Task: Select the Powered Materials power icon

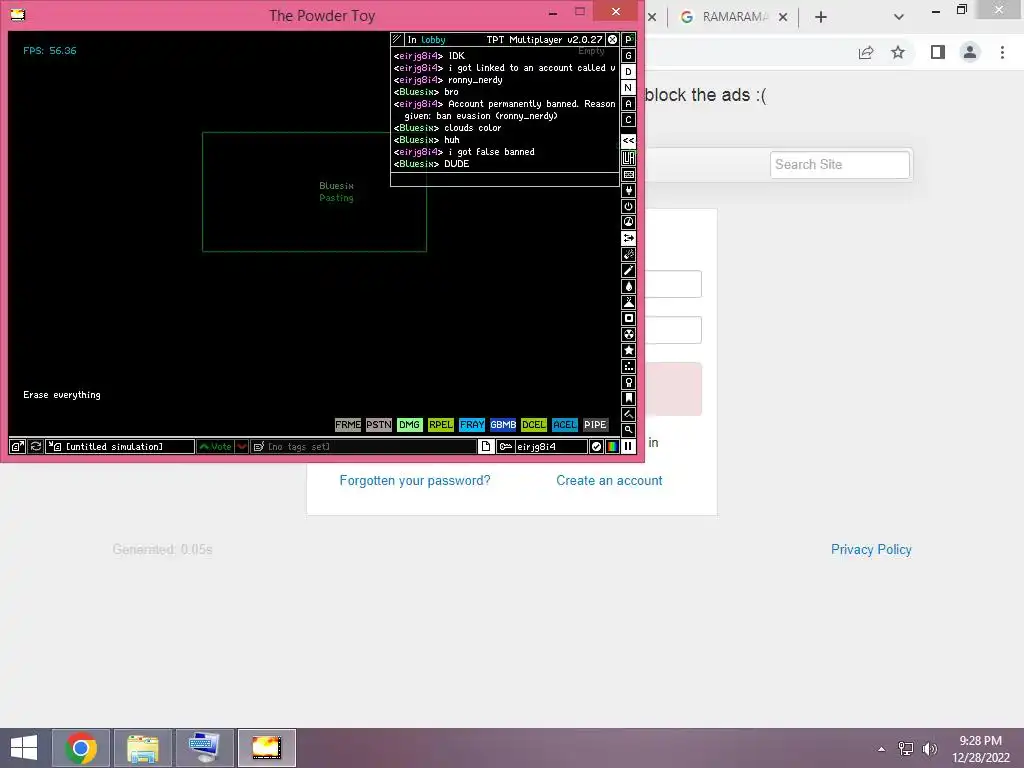Action: click(x=628, y=206)
